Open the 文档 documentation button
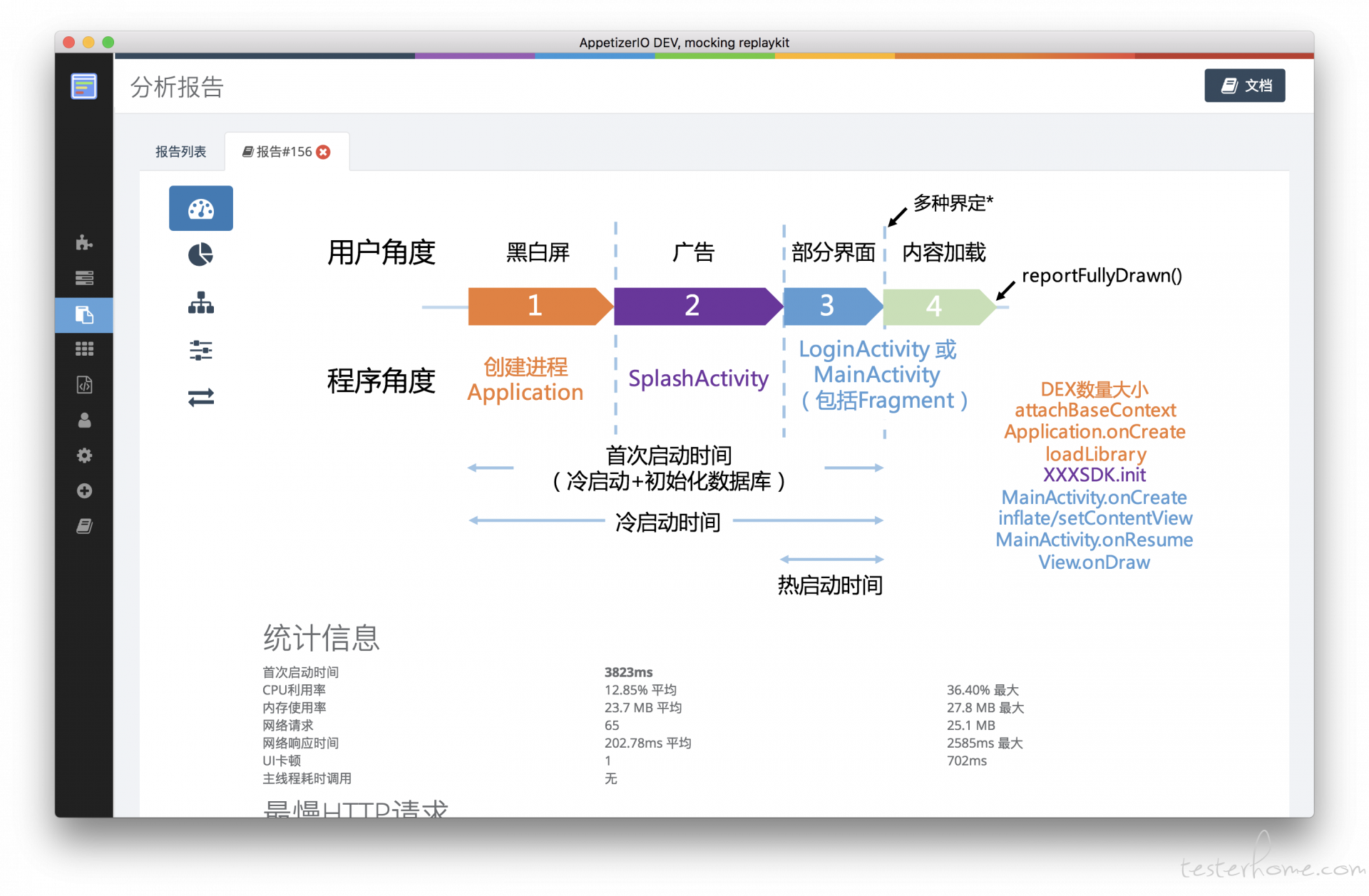 [1244, 86]
